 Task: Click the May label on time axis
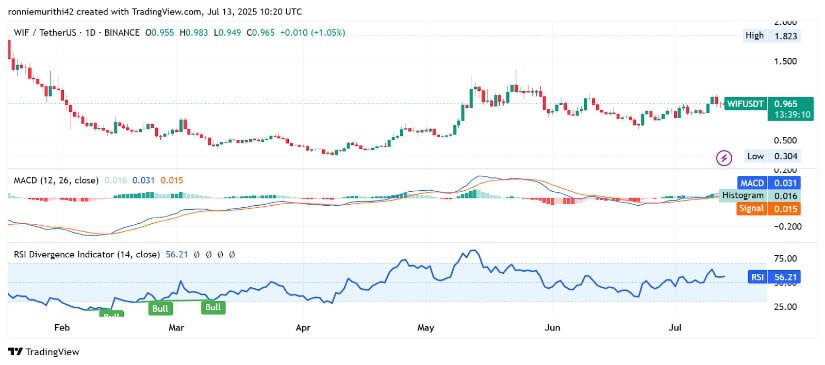(x=426, y=328)
